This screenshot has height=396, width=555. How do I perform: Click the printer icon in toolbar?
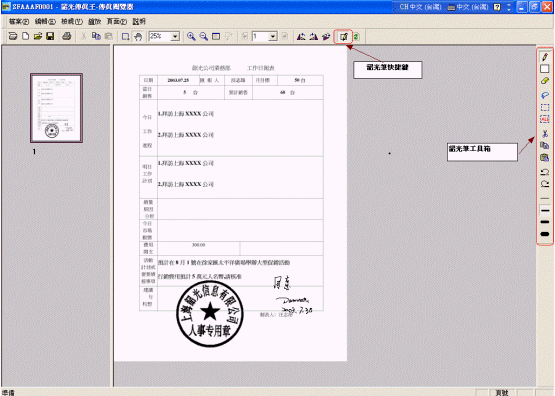[67, 36]
